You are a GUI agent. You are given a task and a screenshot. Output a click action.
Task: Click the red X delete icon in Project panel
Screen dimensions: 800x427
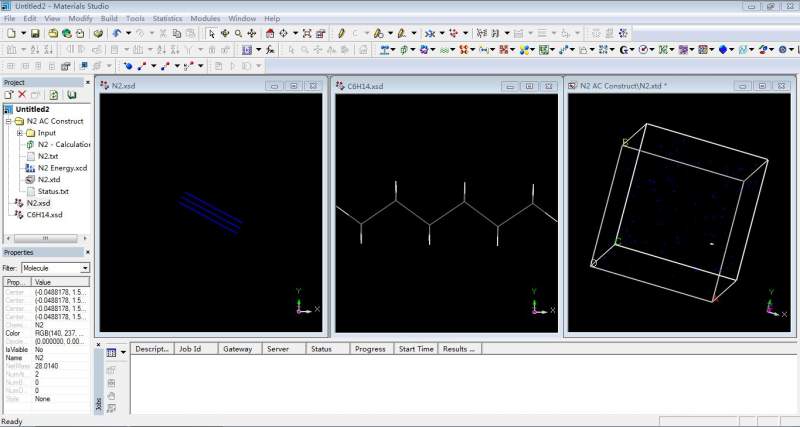coord(22,94)
